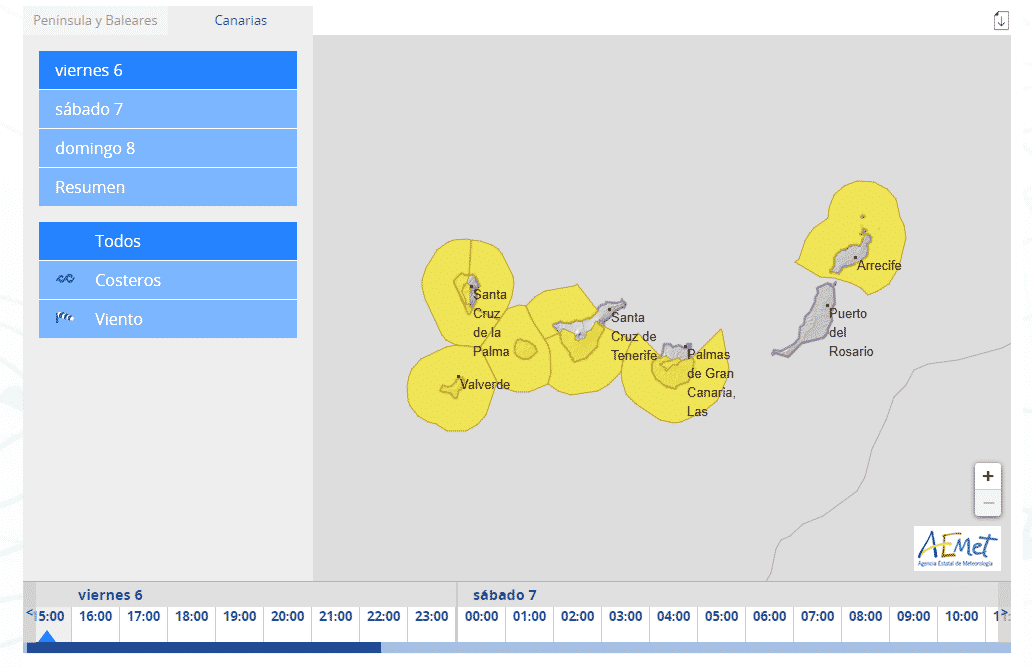Filter warnings by Costeros

[x=168, y=280]
